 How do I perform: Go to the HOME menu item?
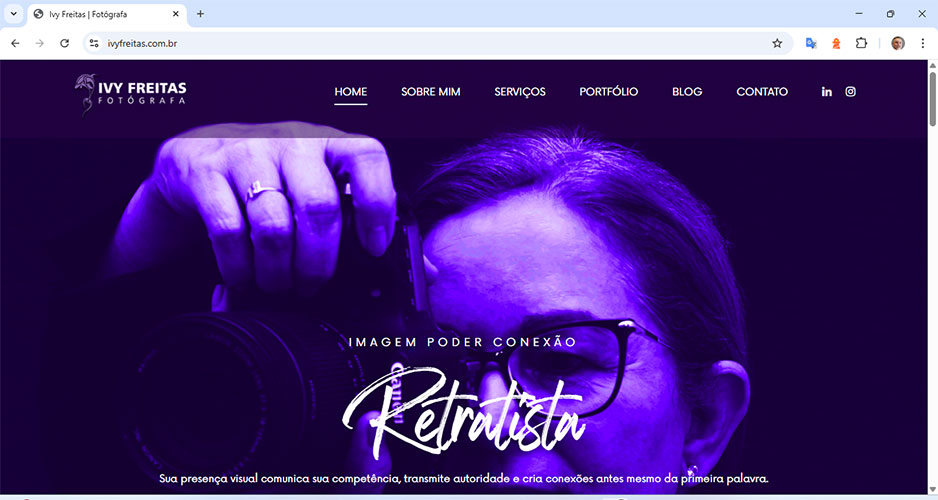(x=351, y=92)
